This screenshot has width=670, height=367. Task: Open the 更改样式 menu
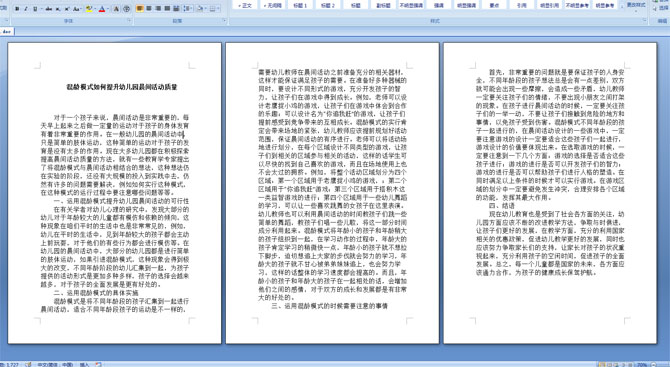coord(636,5)
